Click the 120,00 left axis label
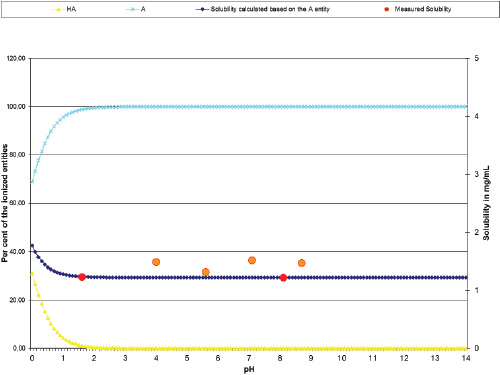Viewport: 500px width, 375px height. point(16,58)
